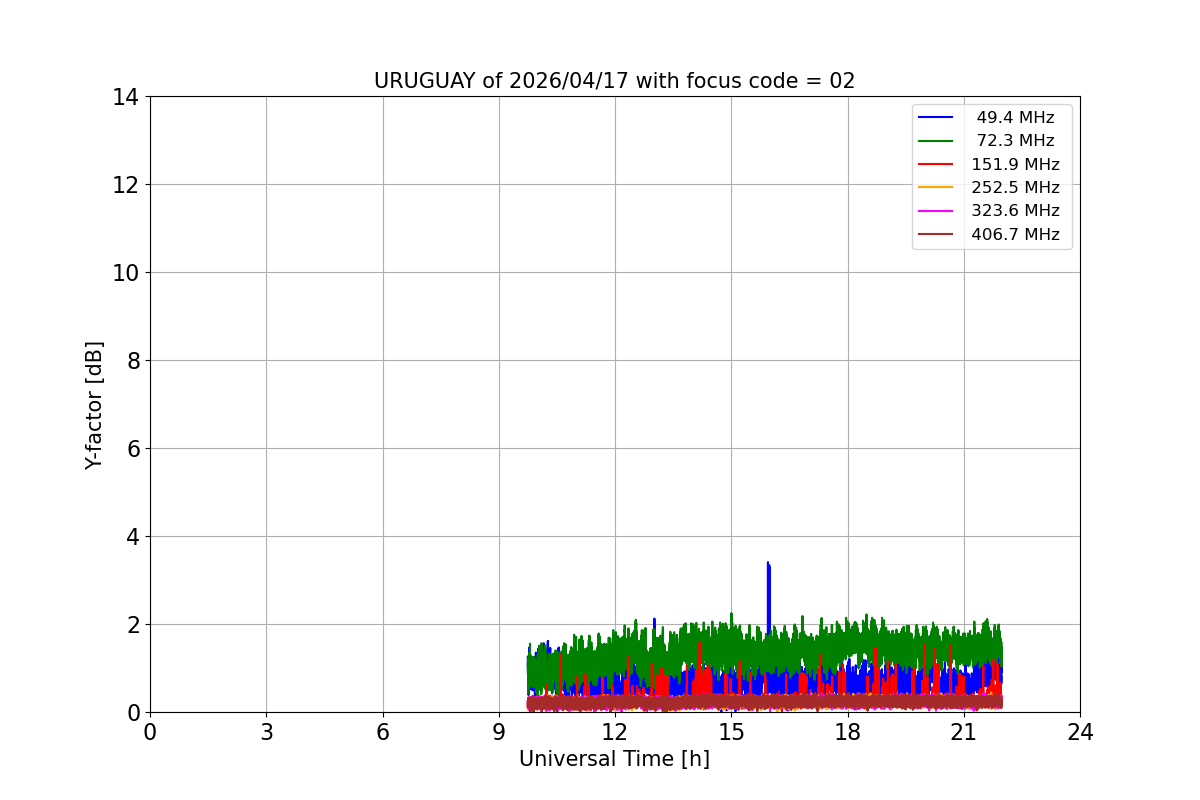
Task: Click the red line swatch for 151.9 MHz
Action: [936, 165]
